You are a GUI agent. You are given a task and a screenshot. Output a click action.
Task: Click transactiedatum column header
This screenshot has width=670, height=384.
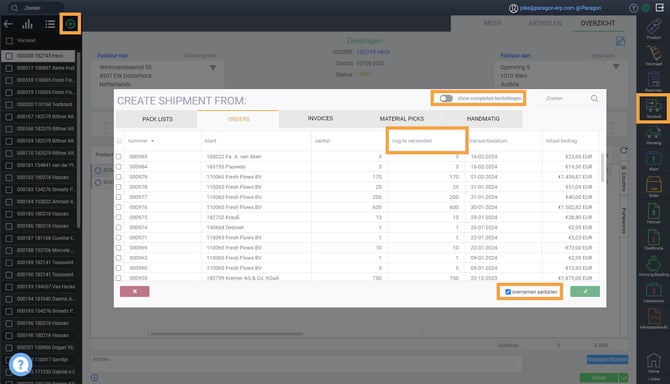[504, 141]
